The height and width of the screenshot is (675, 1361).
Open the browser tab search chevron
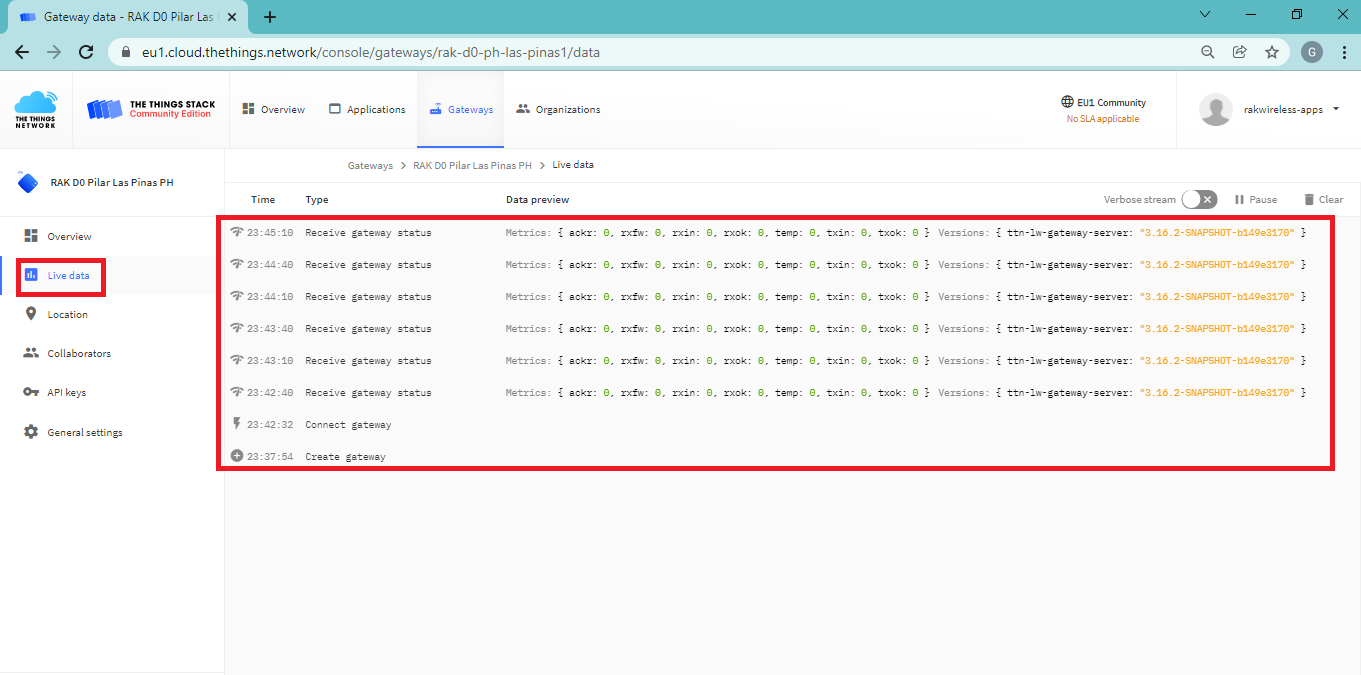[1204, 15]
